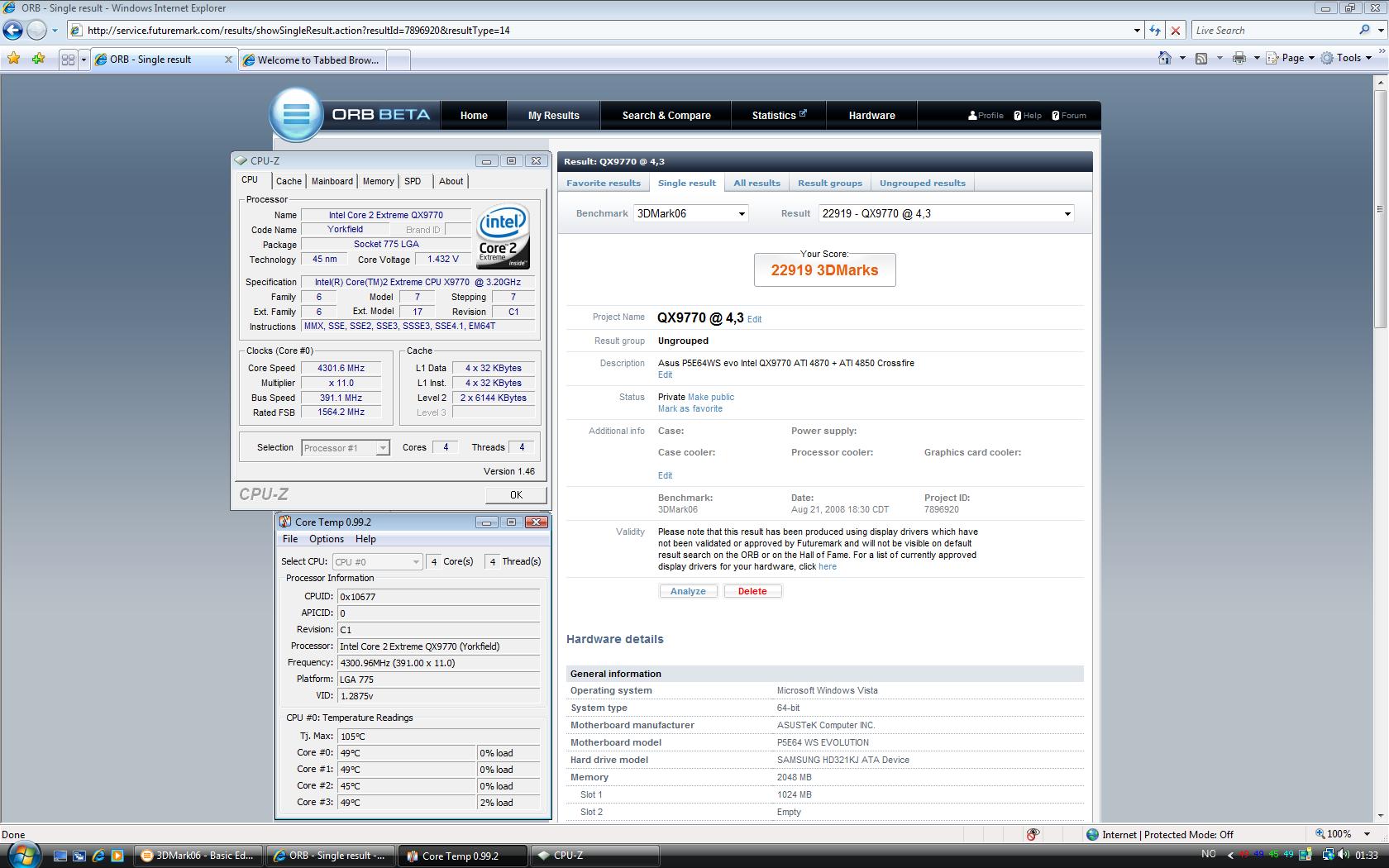Switch to Favorite results tab
This screenshot has width=1389, height=868.
[x=604, y=183]
